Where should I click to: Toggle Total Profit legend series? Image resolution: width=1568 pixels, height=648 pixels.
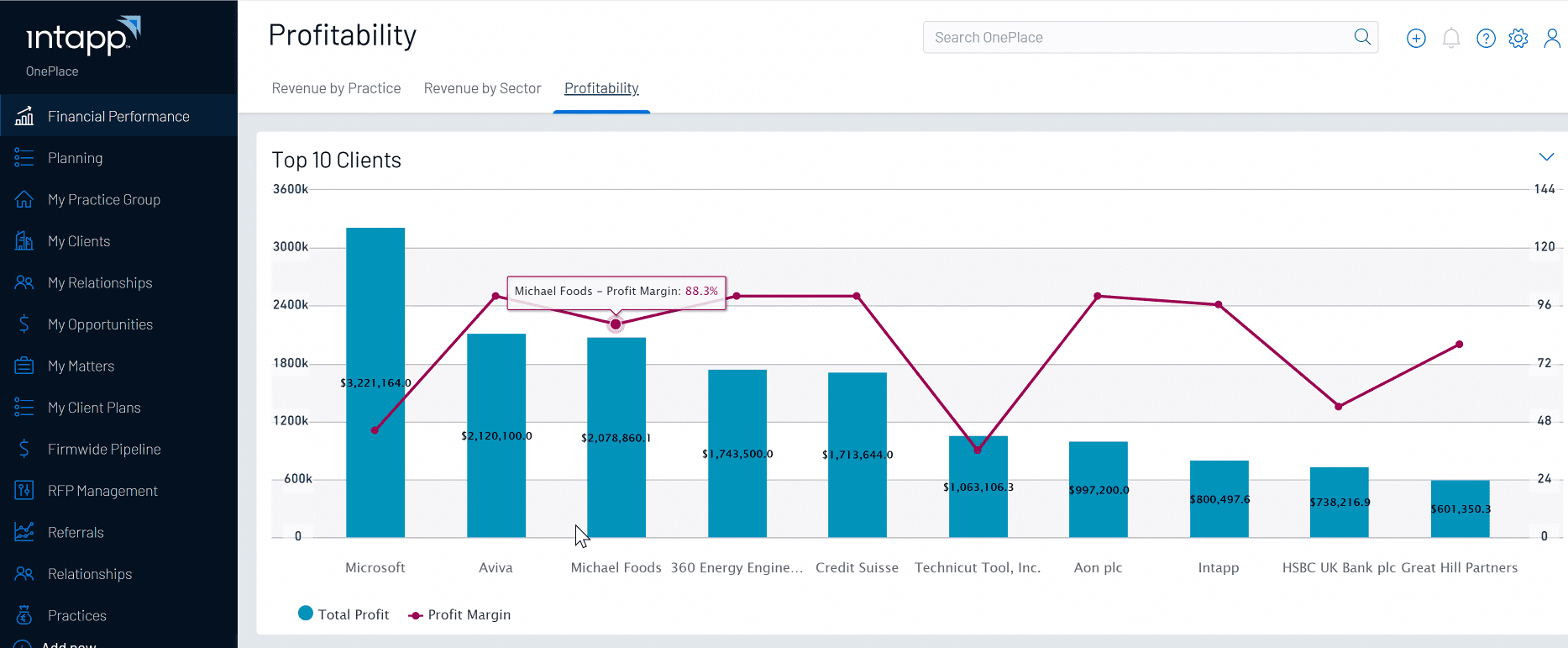(344, 614)
